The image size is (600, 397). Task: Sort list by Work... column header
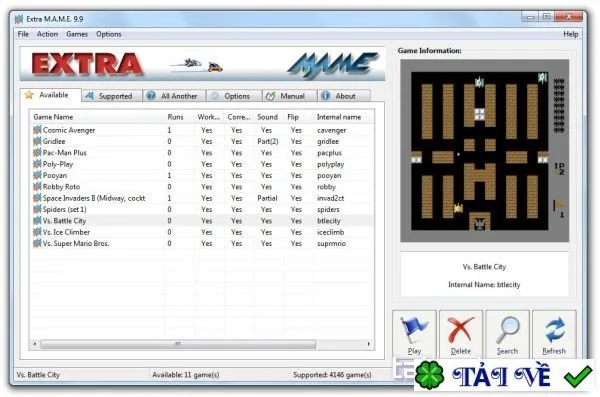209,117
